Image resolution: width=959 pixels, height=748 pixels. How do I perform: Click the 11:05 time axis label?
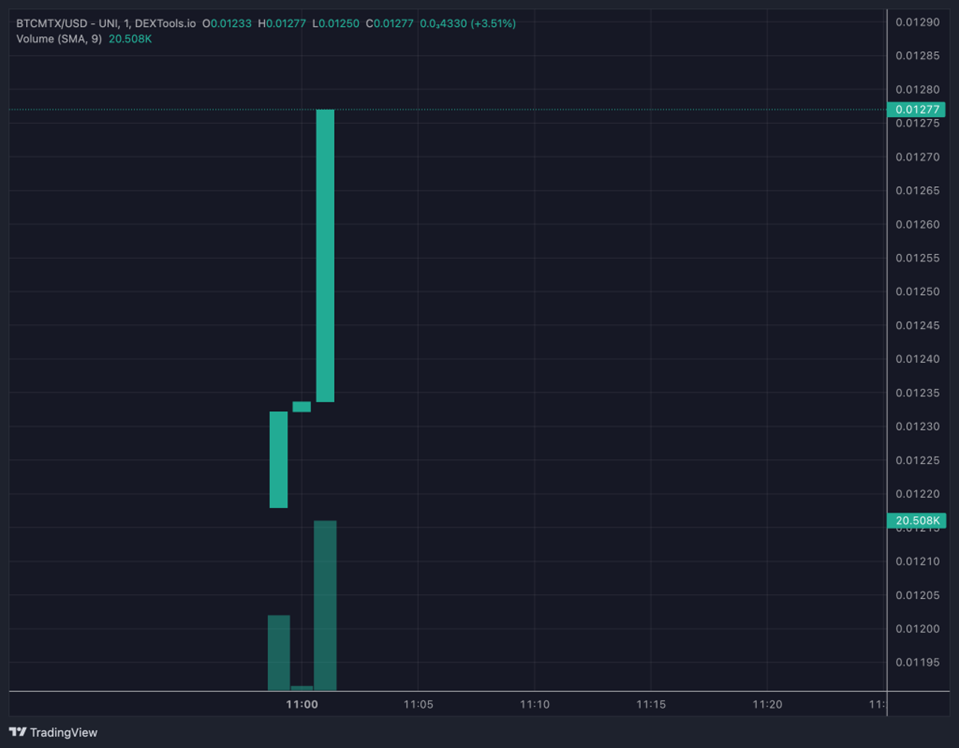(418, 705)
